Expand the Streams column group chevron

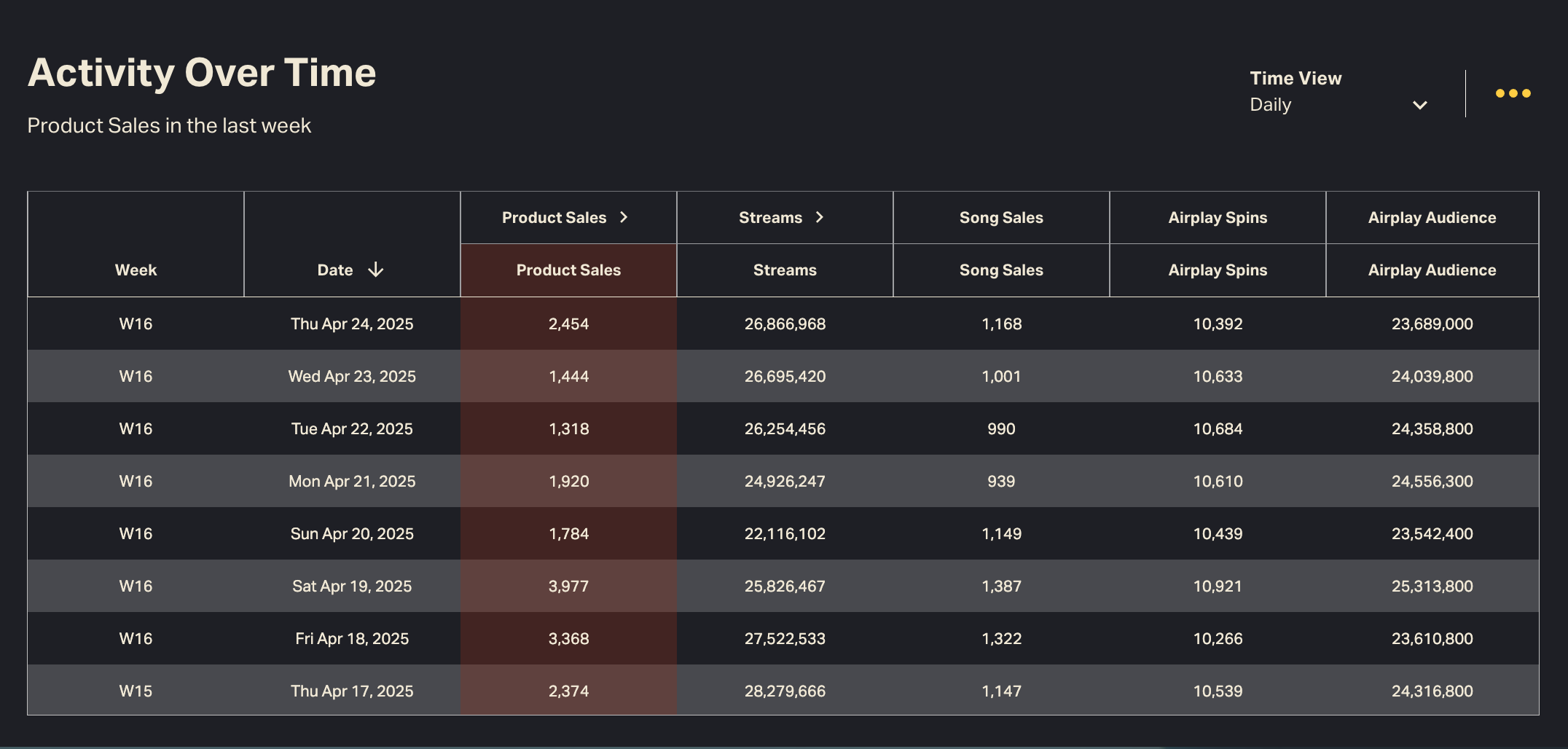(820, 217)
